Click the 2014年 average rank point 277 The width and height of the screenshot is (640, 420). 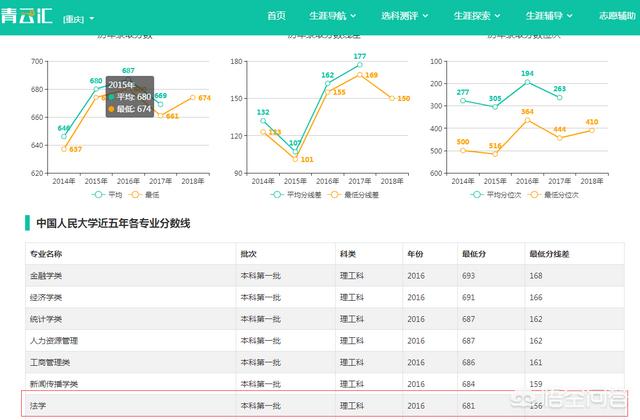tap(463, 100)
